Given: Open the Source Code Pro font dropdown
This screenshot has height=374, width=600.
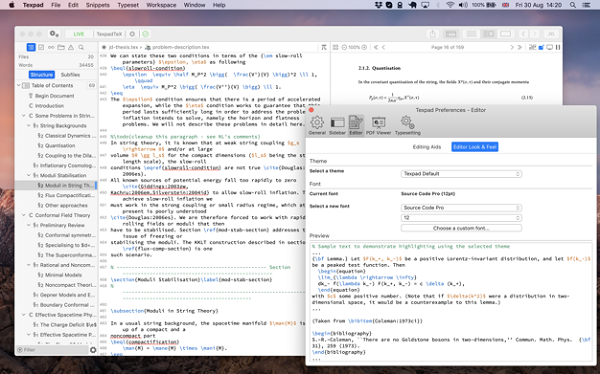Looking at the screenshot, I should (x=461, y=208).
